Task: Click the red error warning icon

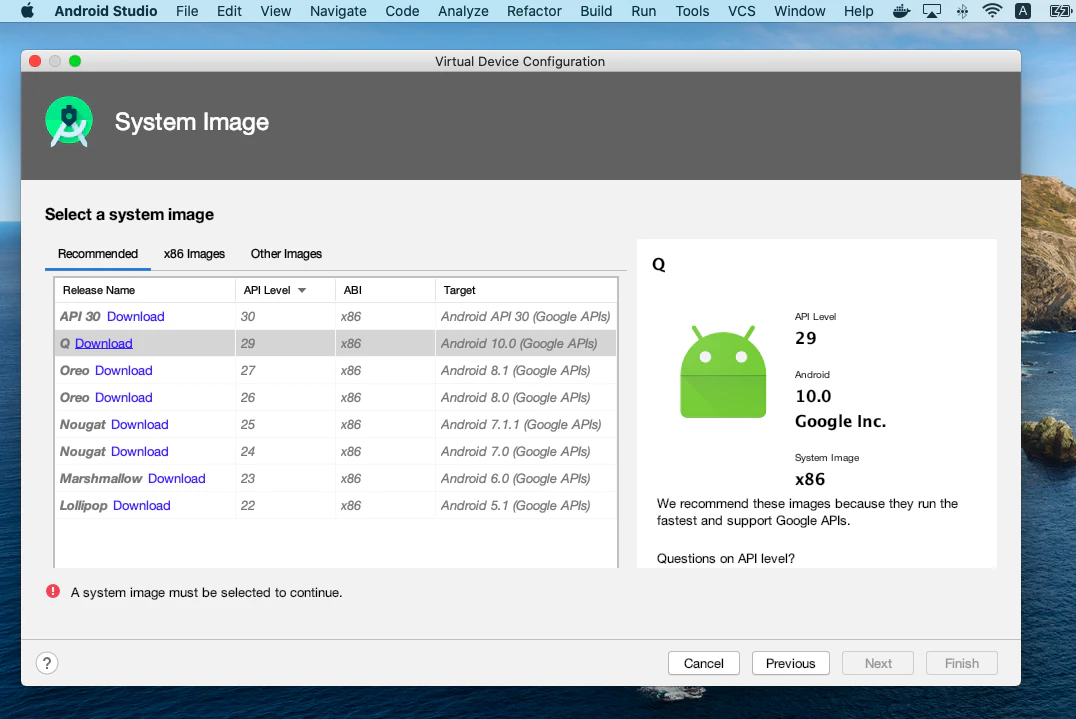Action: [x=53, y=591]
